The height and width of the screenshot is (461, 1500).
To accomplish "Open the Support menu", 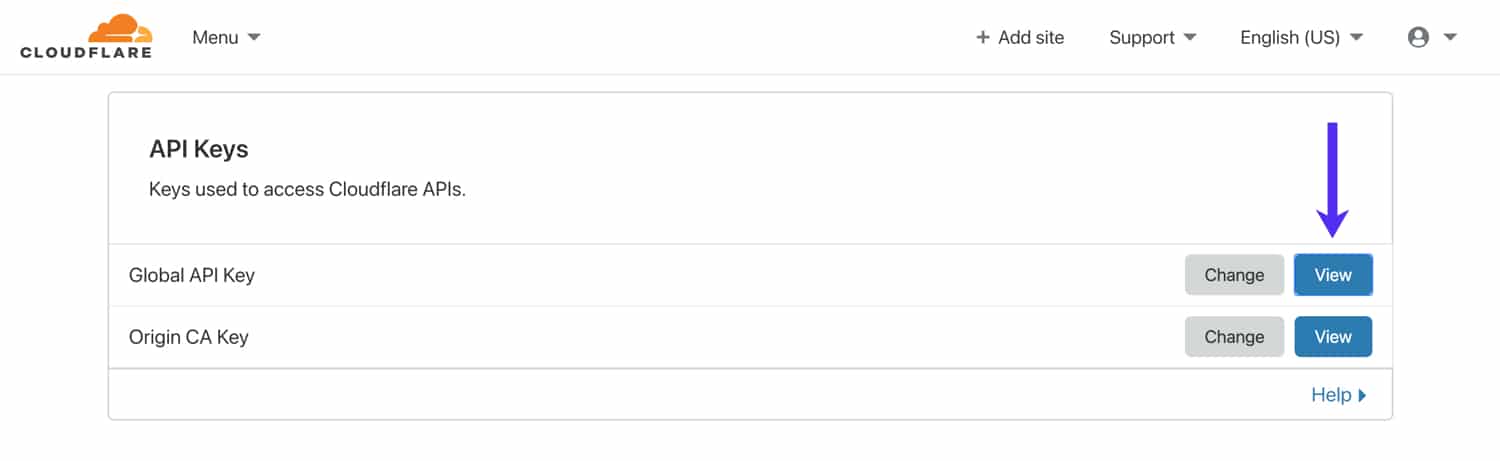I will (x=1141, y=38).
